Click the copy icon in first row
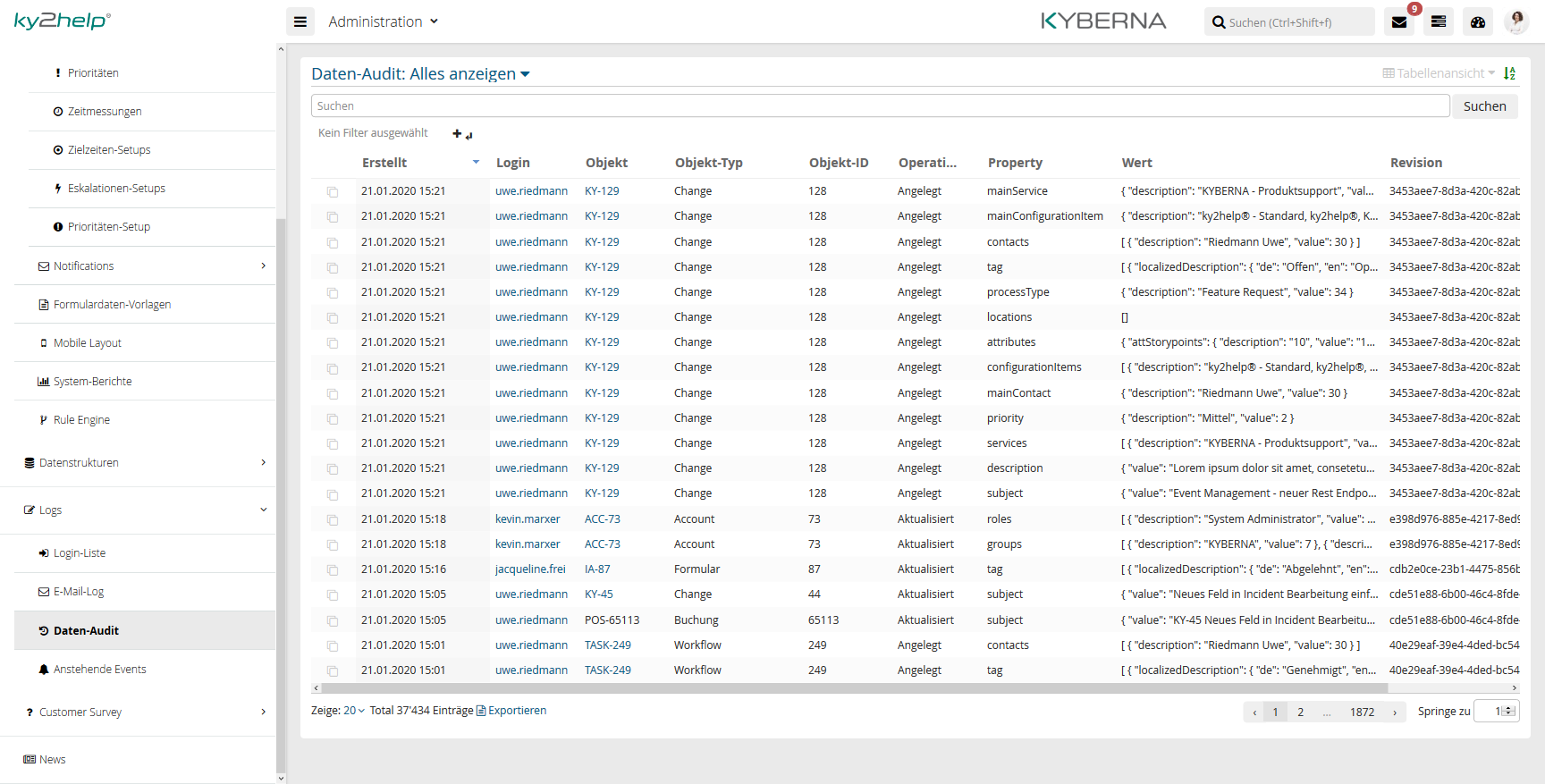The height and width of the screenshot is (784, 1545). [333, 192]
